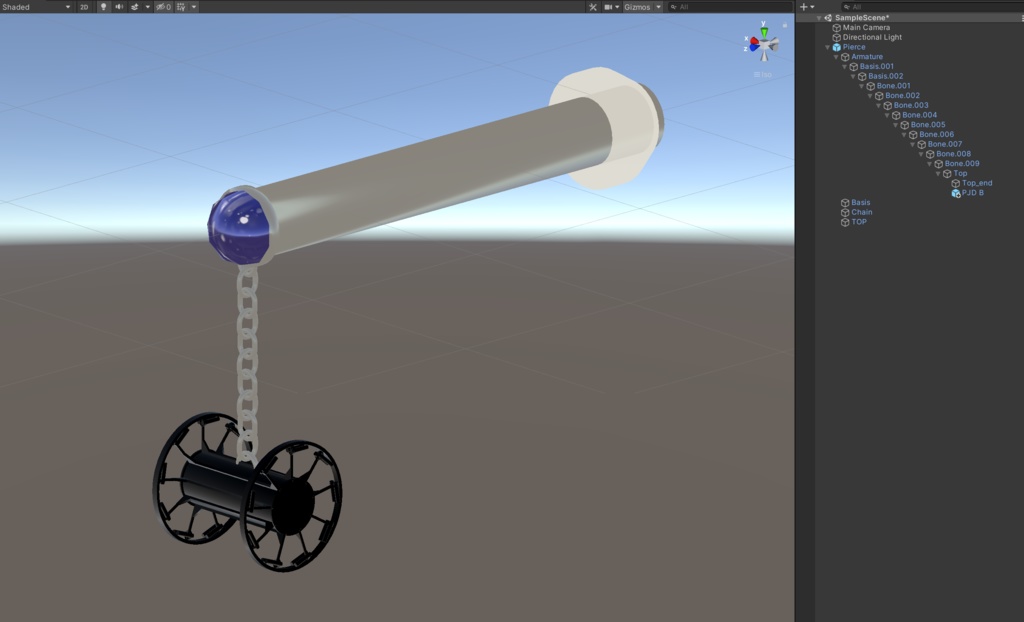Click the Bone.004 cube icon
1024x622 pixels.
(x=896, y=115)
